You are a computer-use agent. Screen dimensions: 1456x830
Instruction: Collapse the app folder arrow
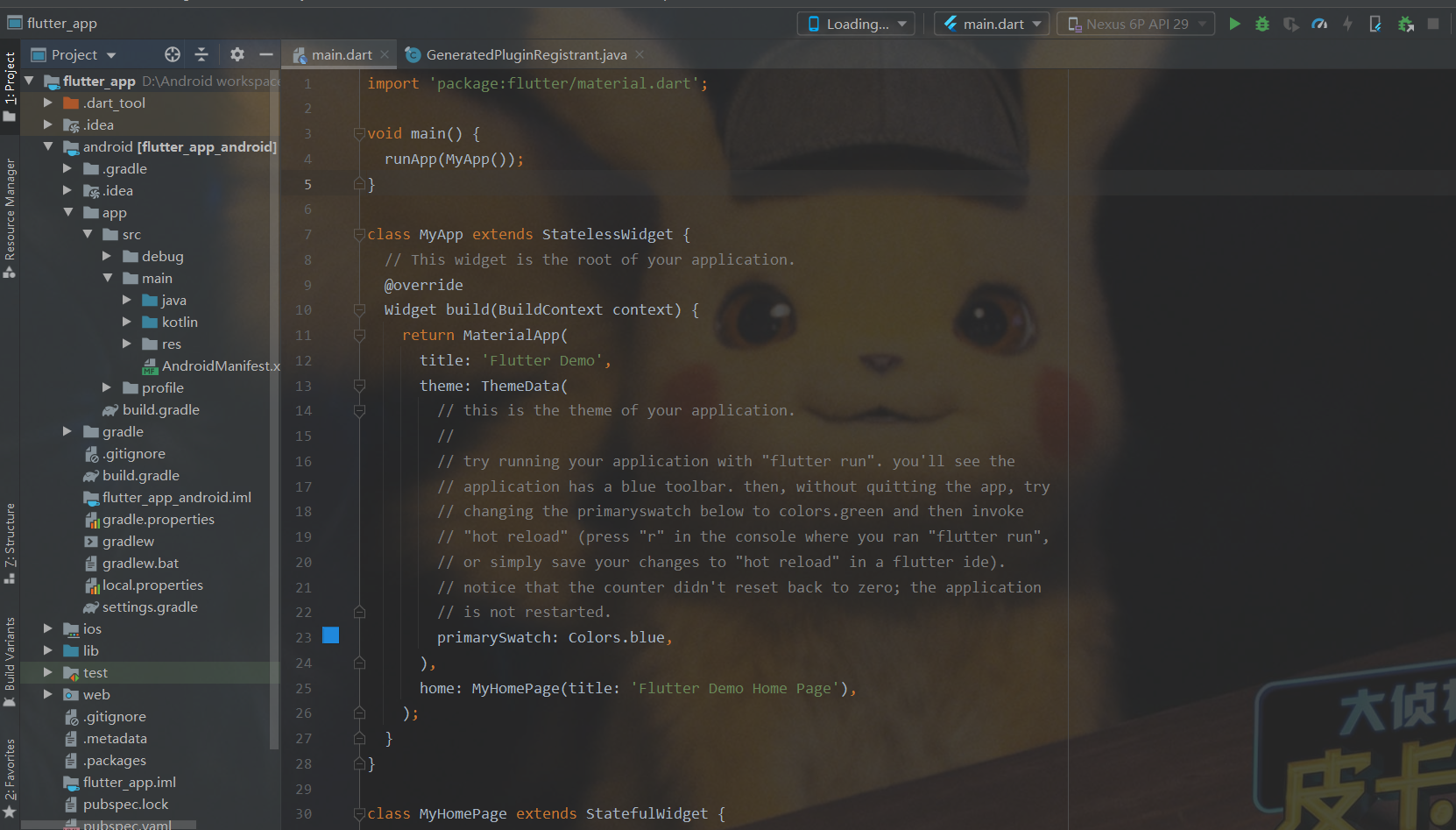pos(68,212)
